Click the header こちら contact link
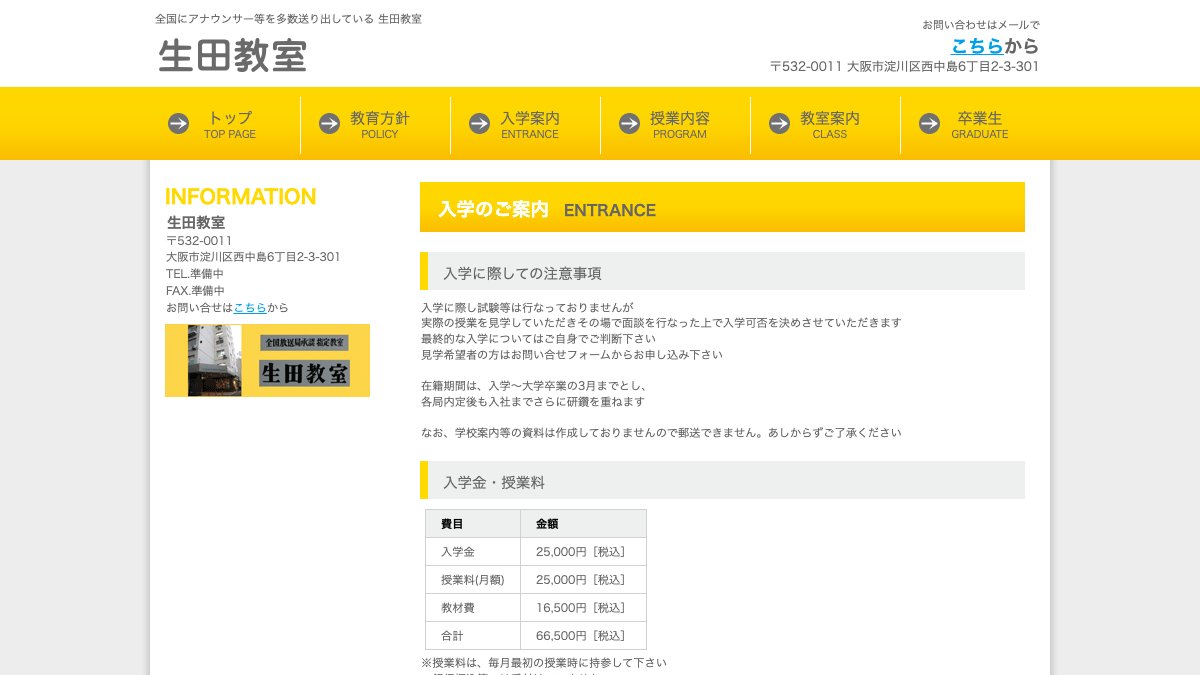 (977, 45)
